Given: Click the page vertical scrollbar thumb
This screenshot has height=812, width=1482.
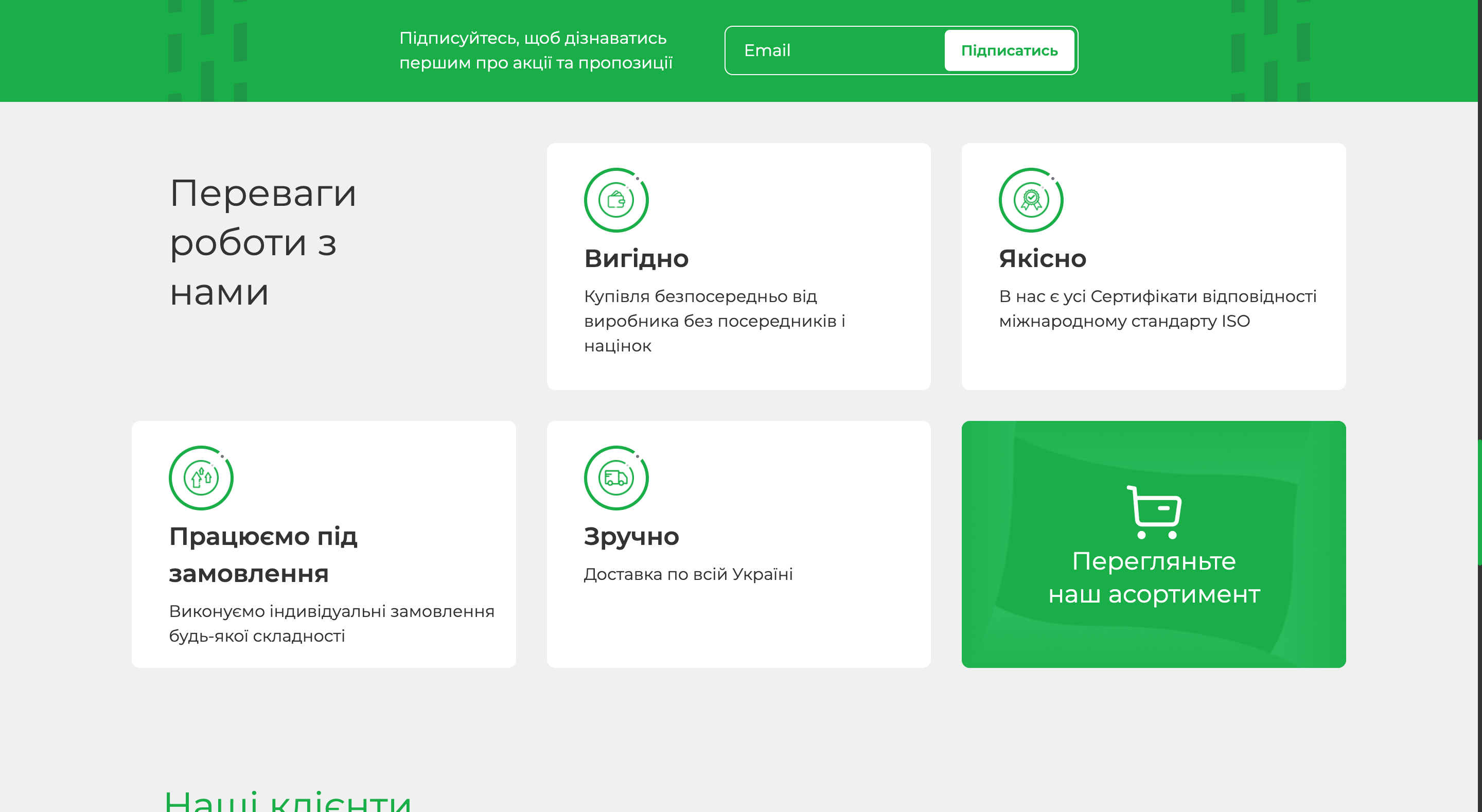Looking at the screenshot, I should 1479,502.
